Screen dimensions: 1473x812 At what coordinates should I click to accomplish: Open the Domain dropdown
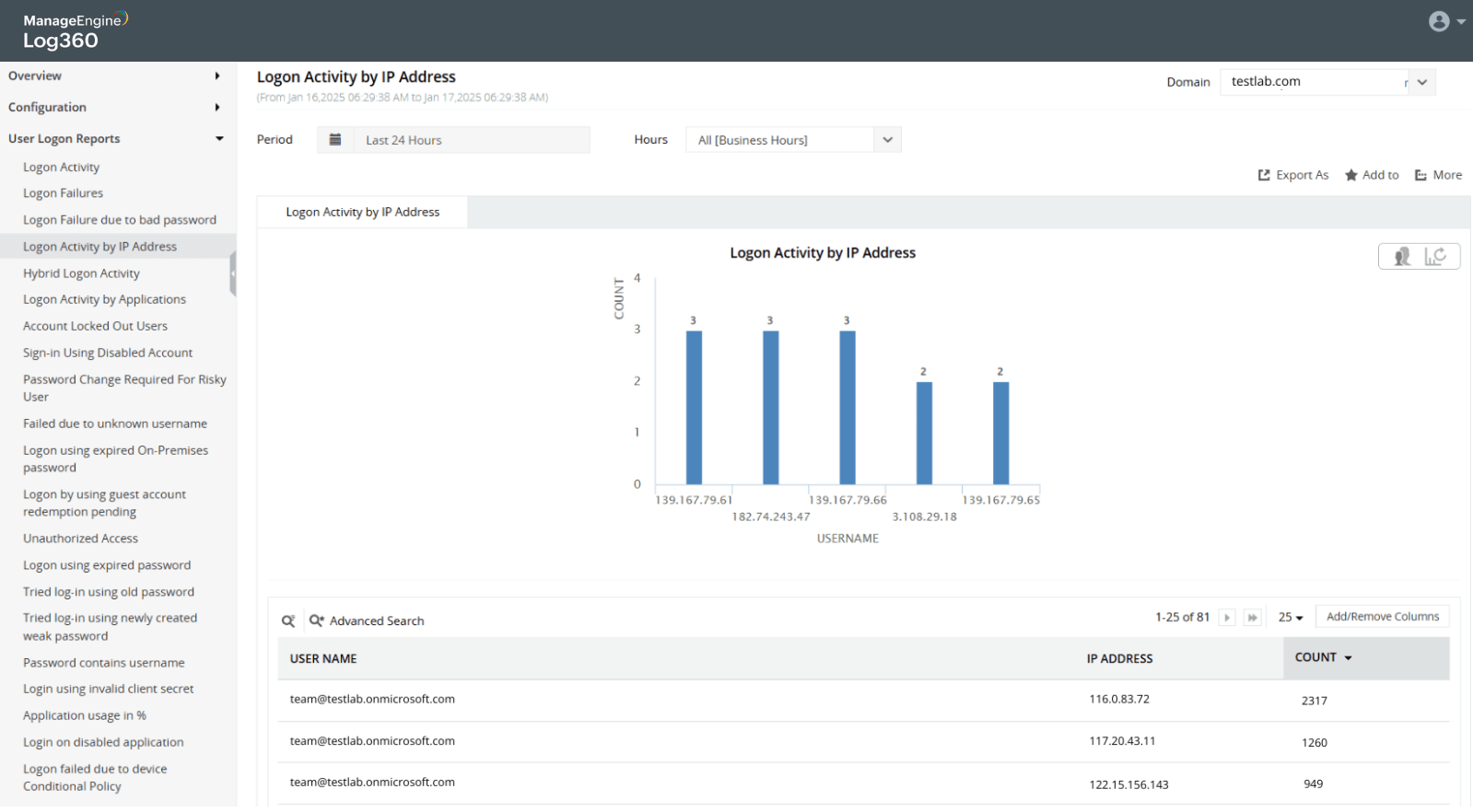(x=1421, y=82)
